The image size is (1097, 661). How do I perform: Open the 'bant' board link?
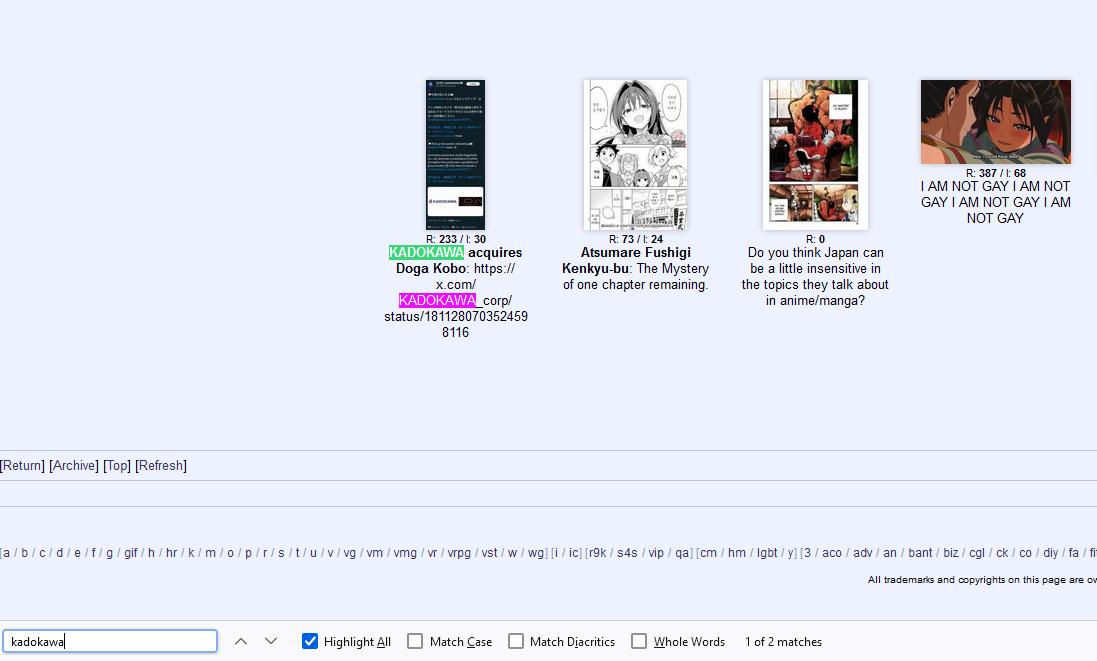click(x=920, y=553)
